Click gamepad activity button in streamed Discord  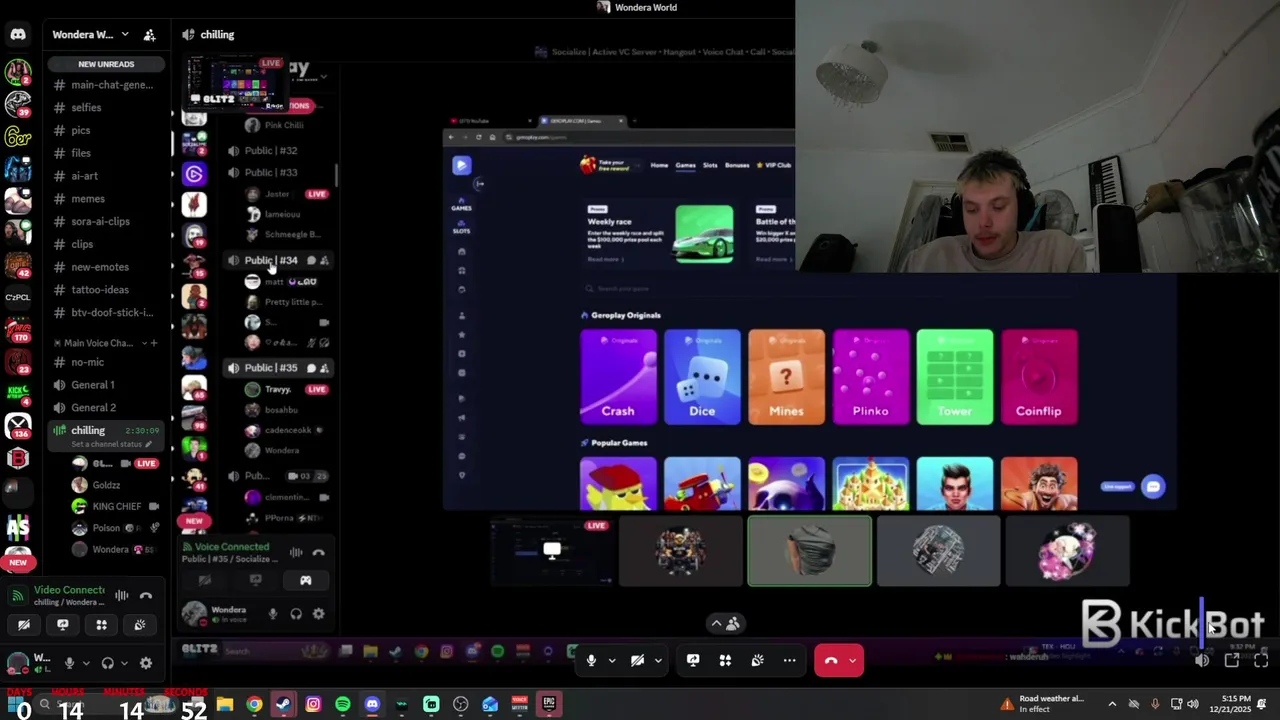(306, 580)
